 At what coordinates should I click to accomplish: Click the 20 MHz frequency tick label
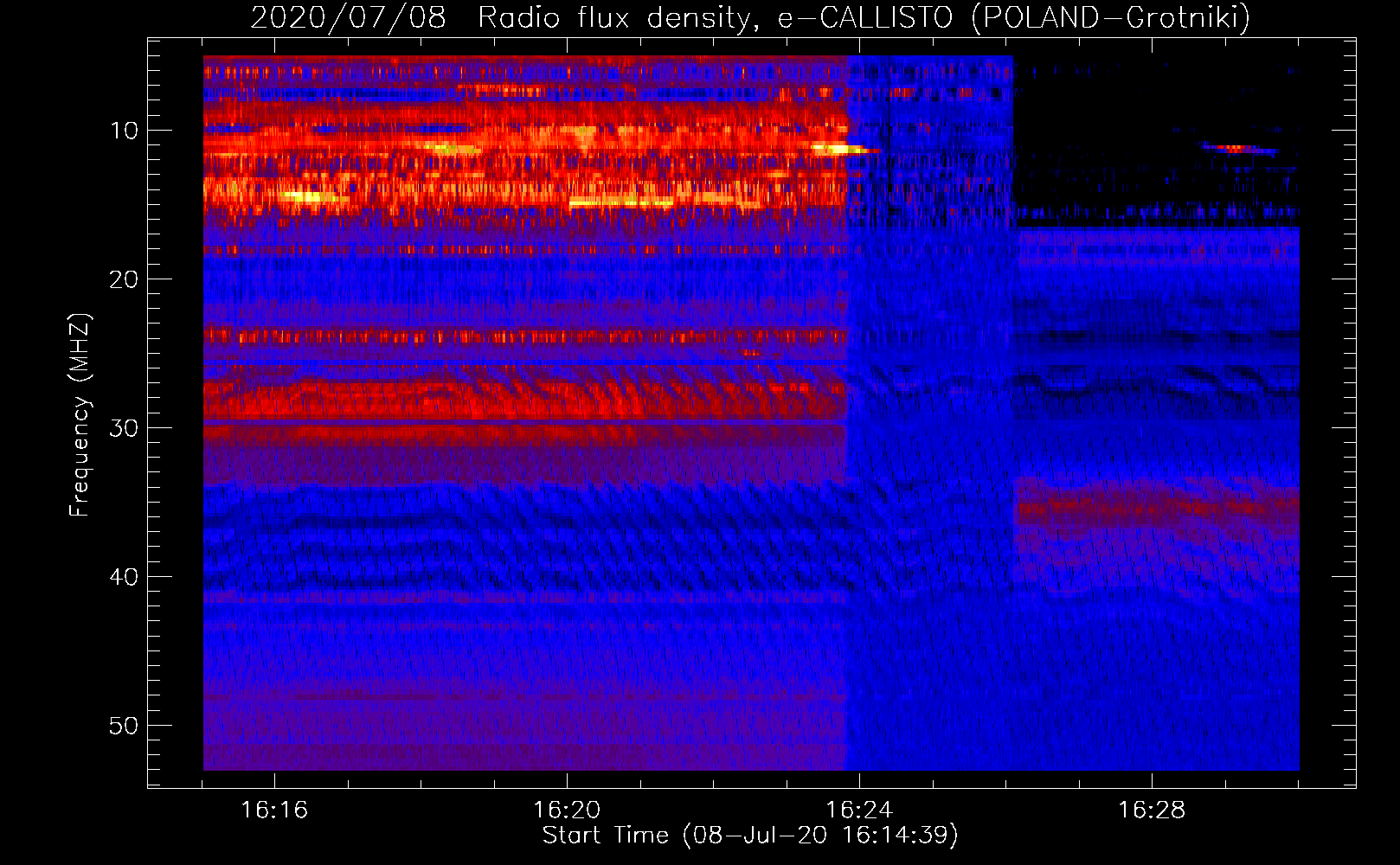(124, 279)
